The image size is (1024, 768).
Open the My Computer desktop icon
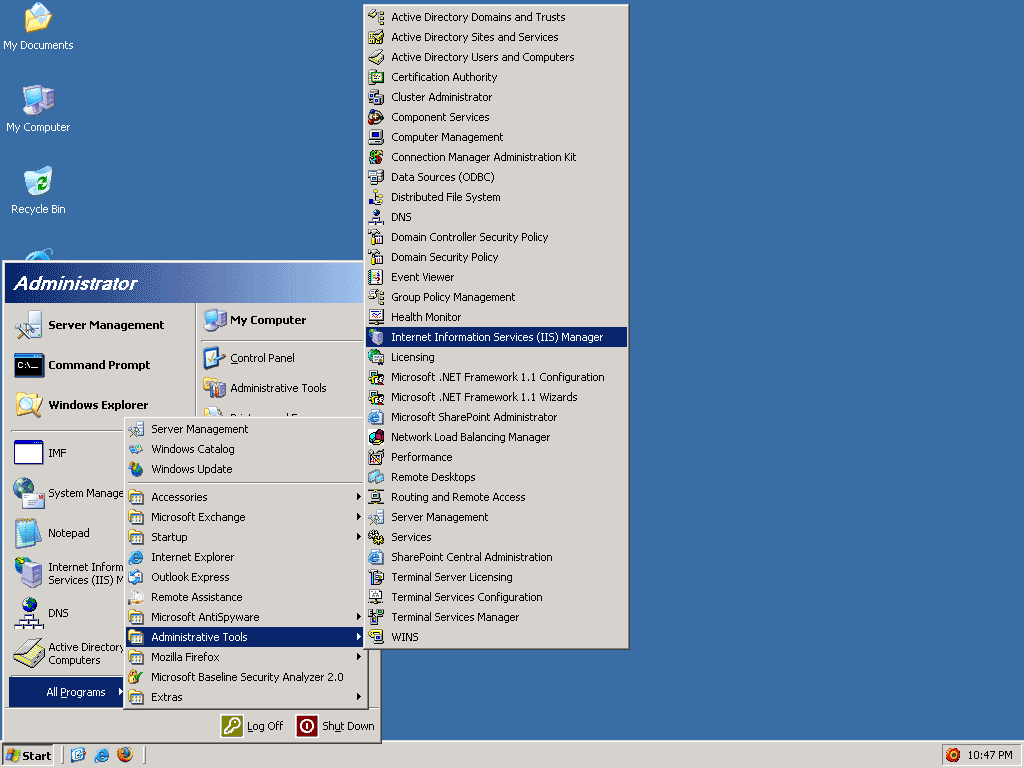click(x=38, y=101)
